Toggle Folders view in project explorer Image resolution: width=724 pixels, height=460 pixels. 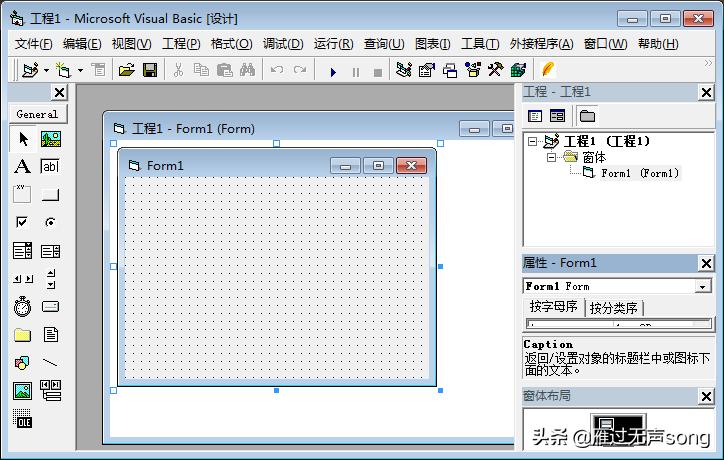click(587, 116)
